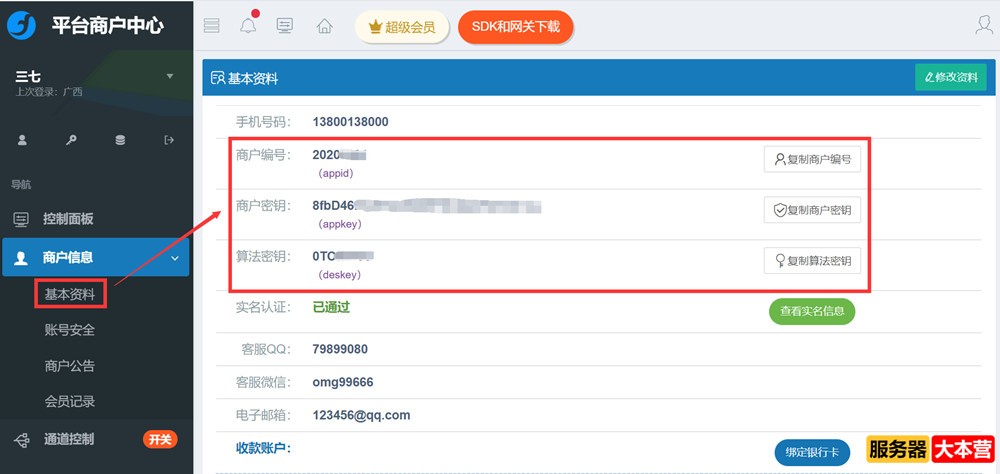This screenshot has height=474, width=1000.
Task: Expand the 三七 account dropdown arrow
Action: (169, 76)
